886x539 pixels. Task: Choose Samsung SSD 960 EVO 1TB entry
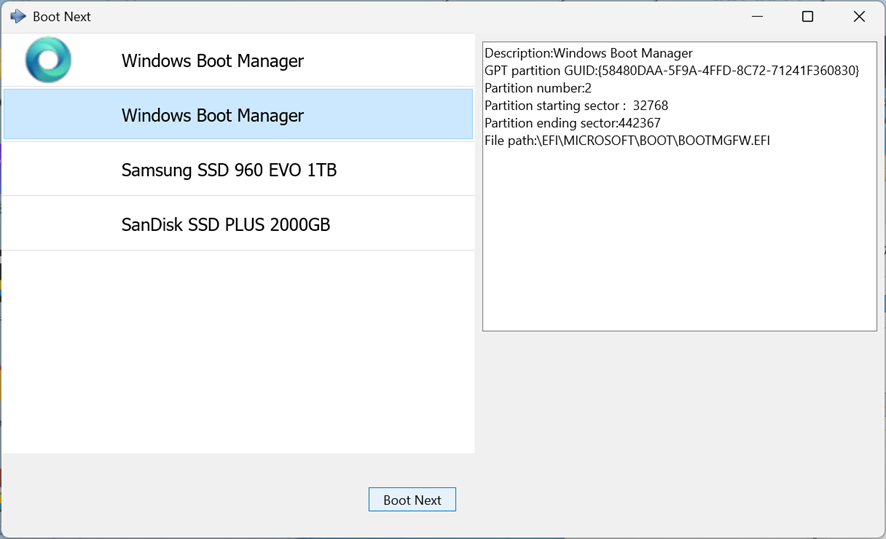coord(229,170)
